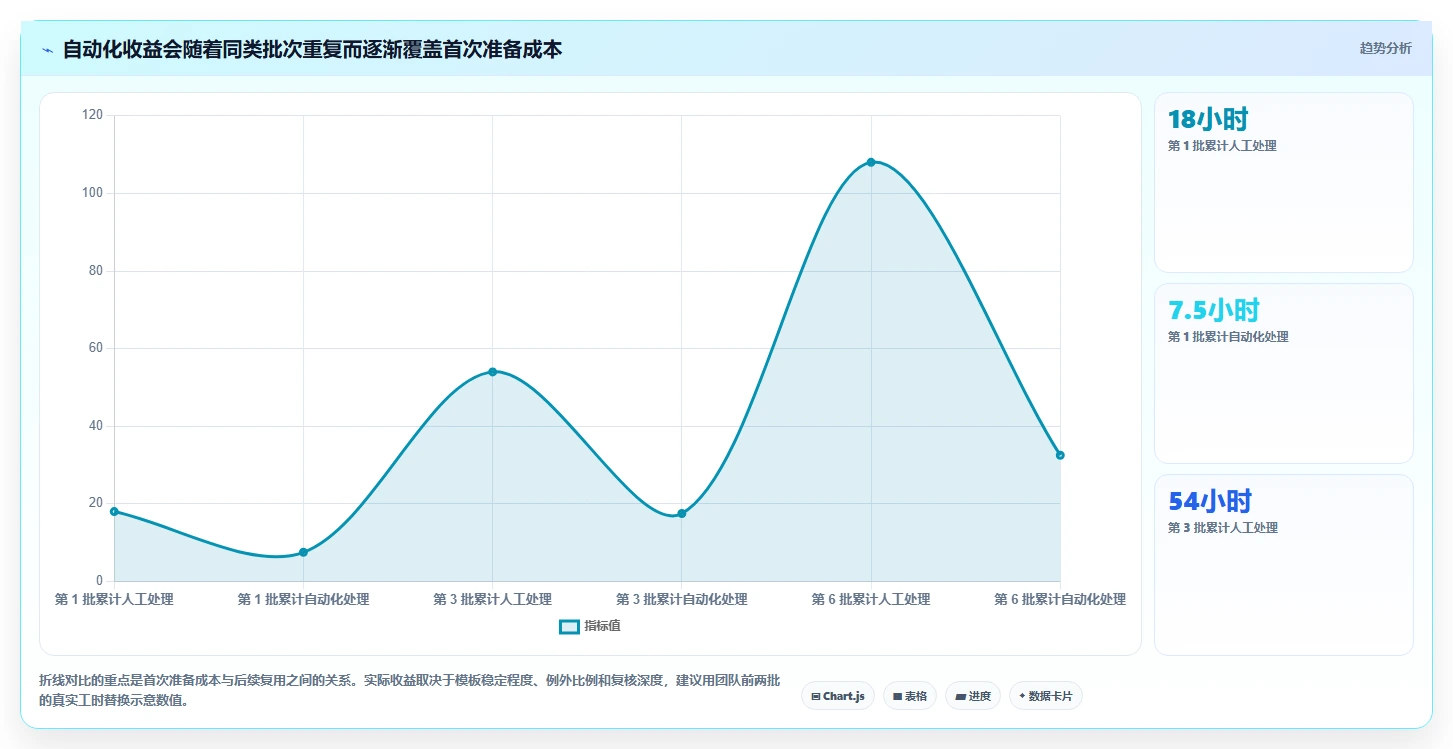This screenshot has width=1453, height=749.
Task: Click y-axis value 60
Action: click(95, 348)
